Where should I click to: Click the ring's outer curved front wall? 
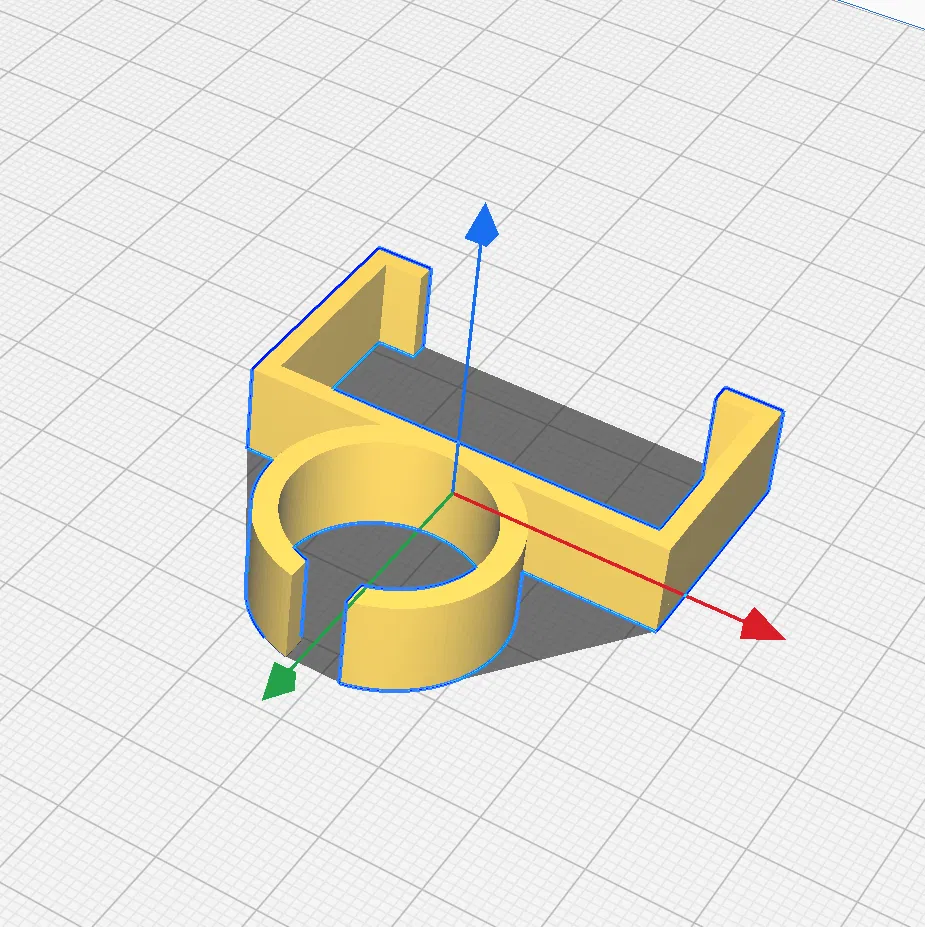coord(431,644)
